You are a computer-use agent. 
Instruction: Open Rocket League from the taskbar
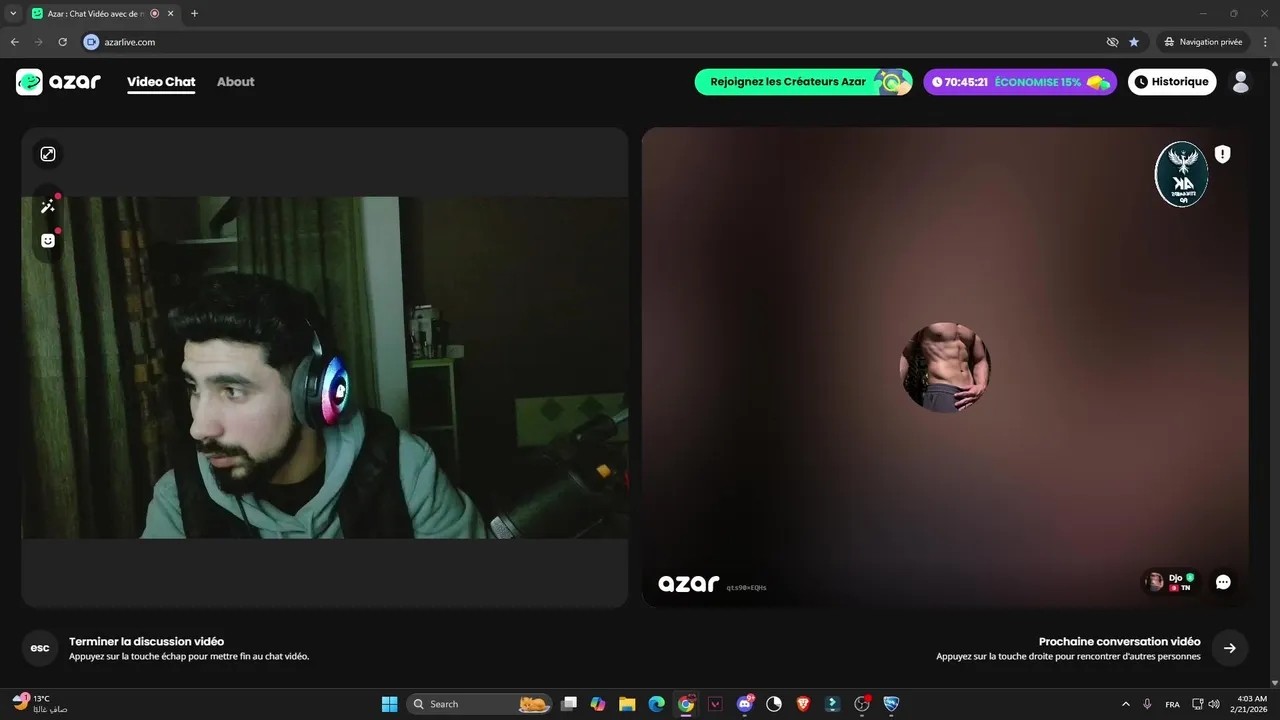pos(891,704)
